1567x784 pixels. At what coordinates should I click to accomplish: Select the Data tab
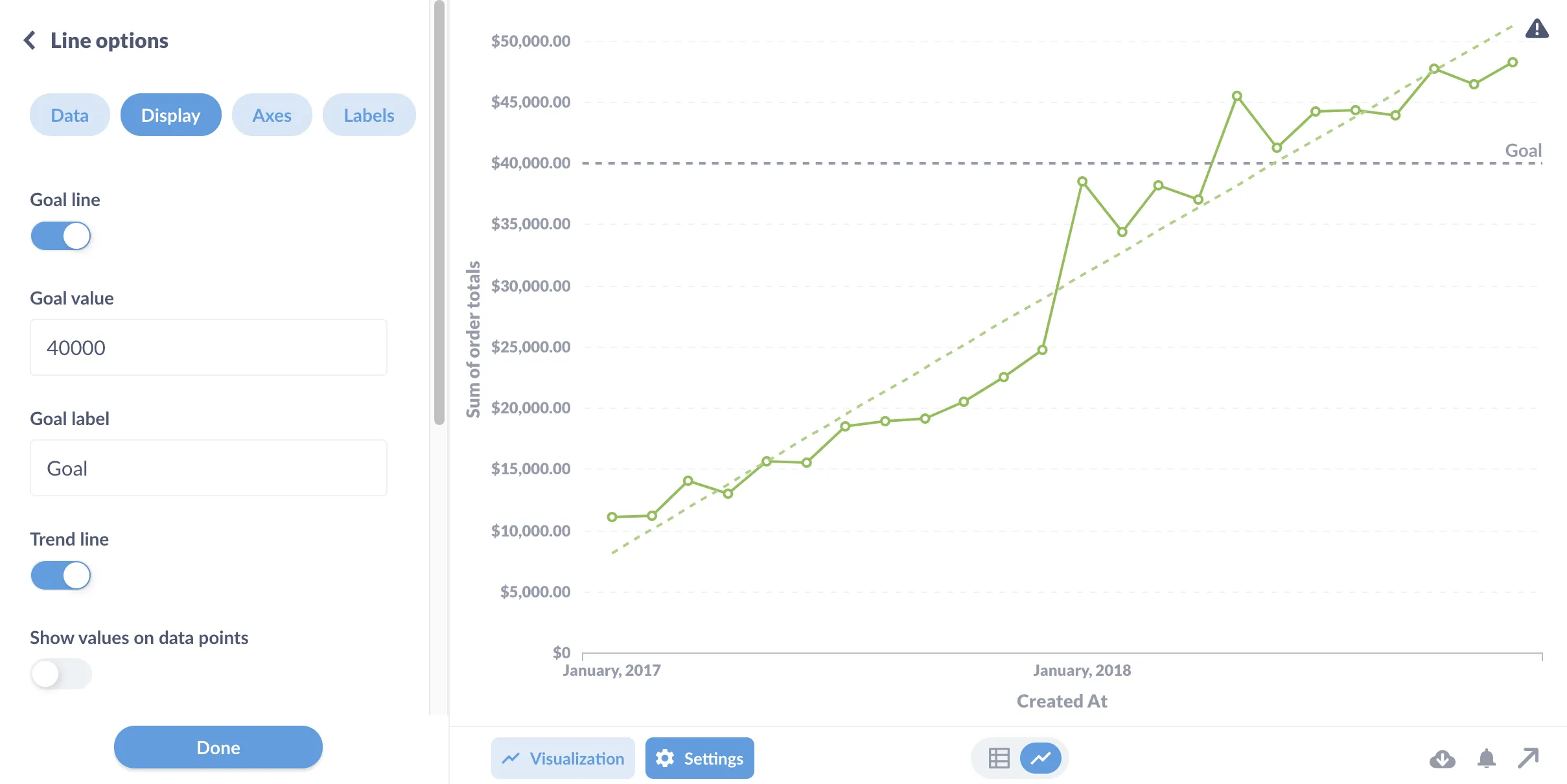(69, 115)
